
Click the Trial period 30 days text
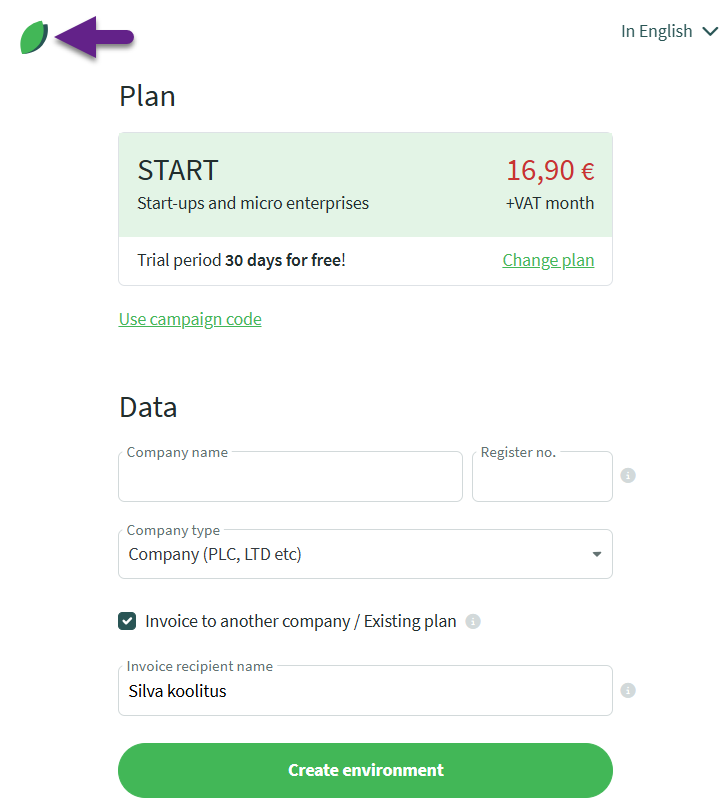click(x=241, y=260)
